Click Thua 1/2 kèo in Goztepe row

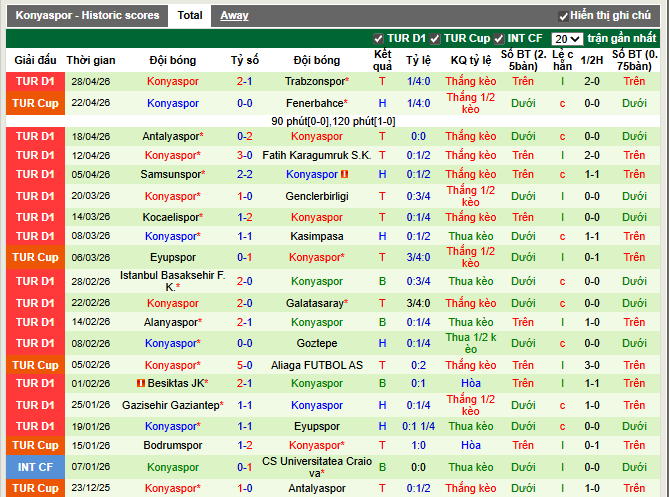(x=471, y=343)
